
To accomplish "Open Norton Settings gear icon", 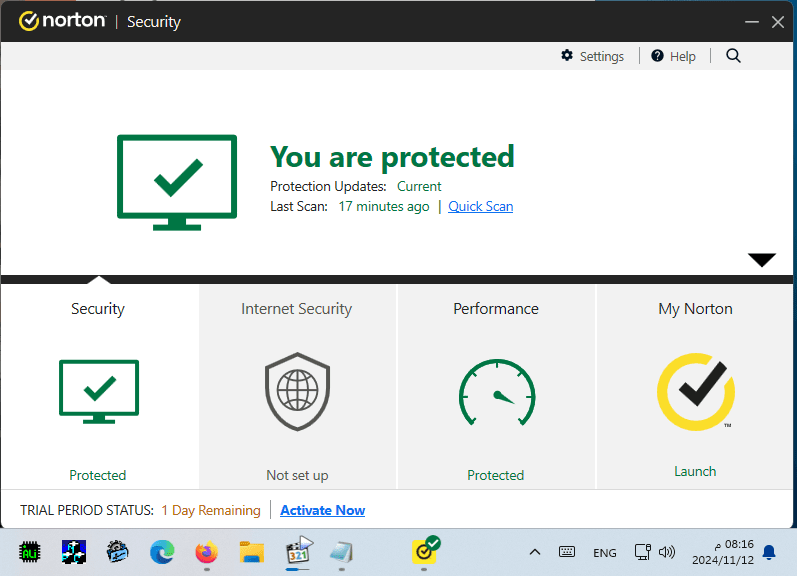I will (567, 55).
